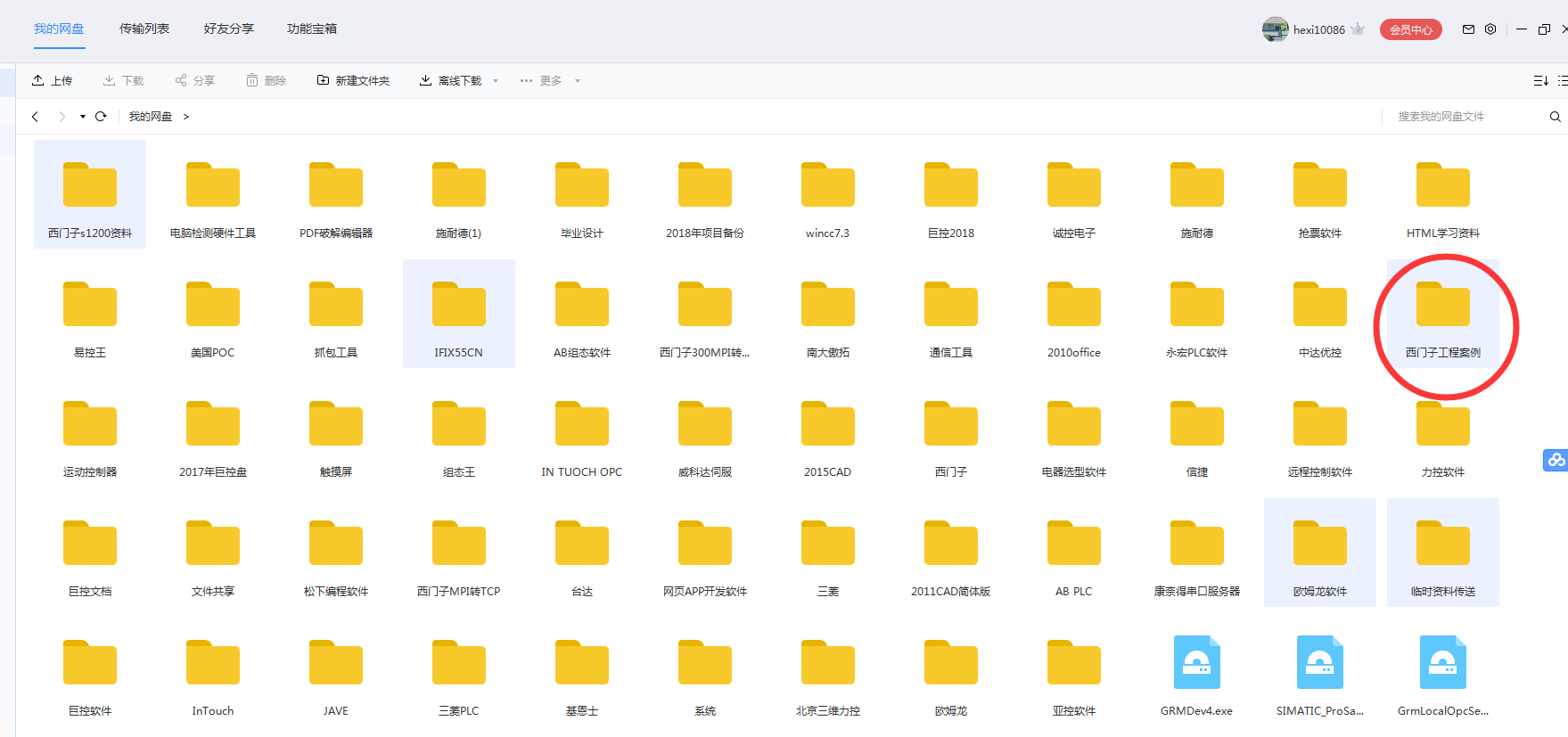Viewport: 1568px width, 737px height.
Task: Select the 毕业设计 folder
Action: point(582,194)
